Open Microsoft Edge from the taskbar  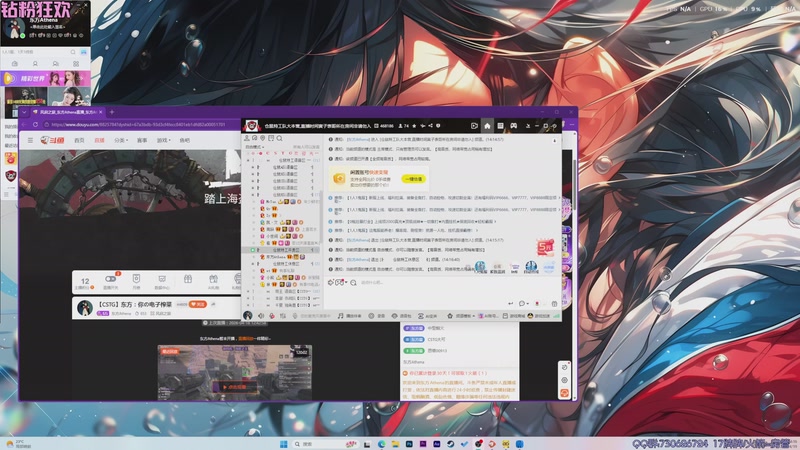[x=381, y=444]
